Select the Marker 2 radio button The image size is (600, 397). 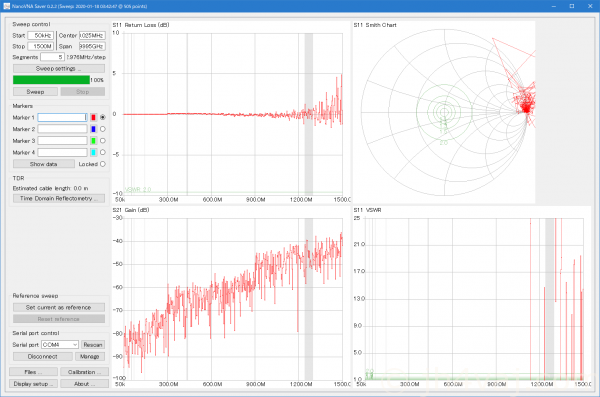click(x=103, y=129)
